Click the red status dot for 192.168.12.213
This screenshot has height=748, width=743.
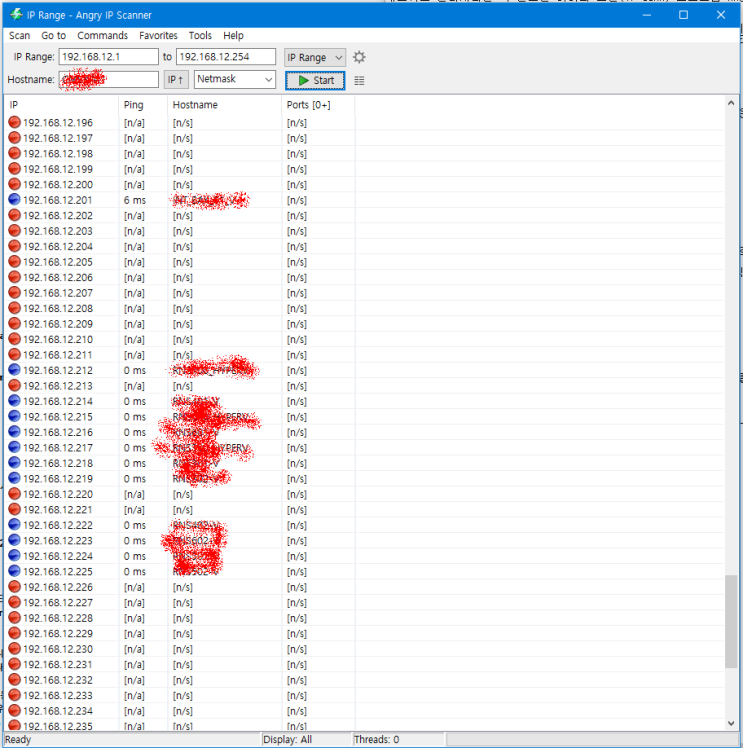[x=14, y=385]
